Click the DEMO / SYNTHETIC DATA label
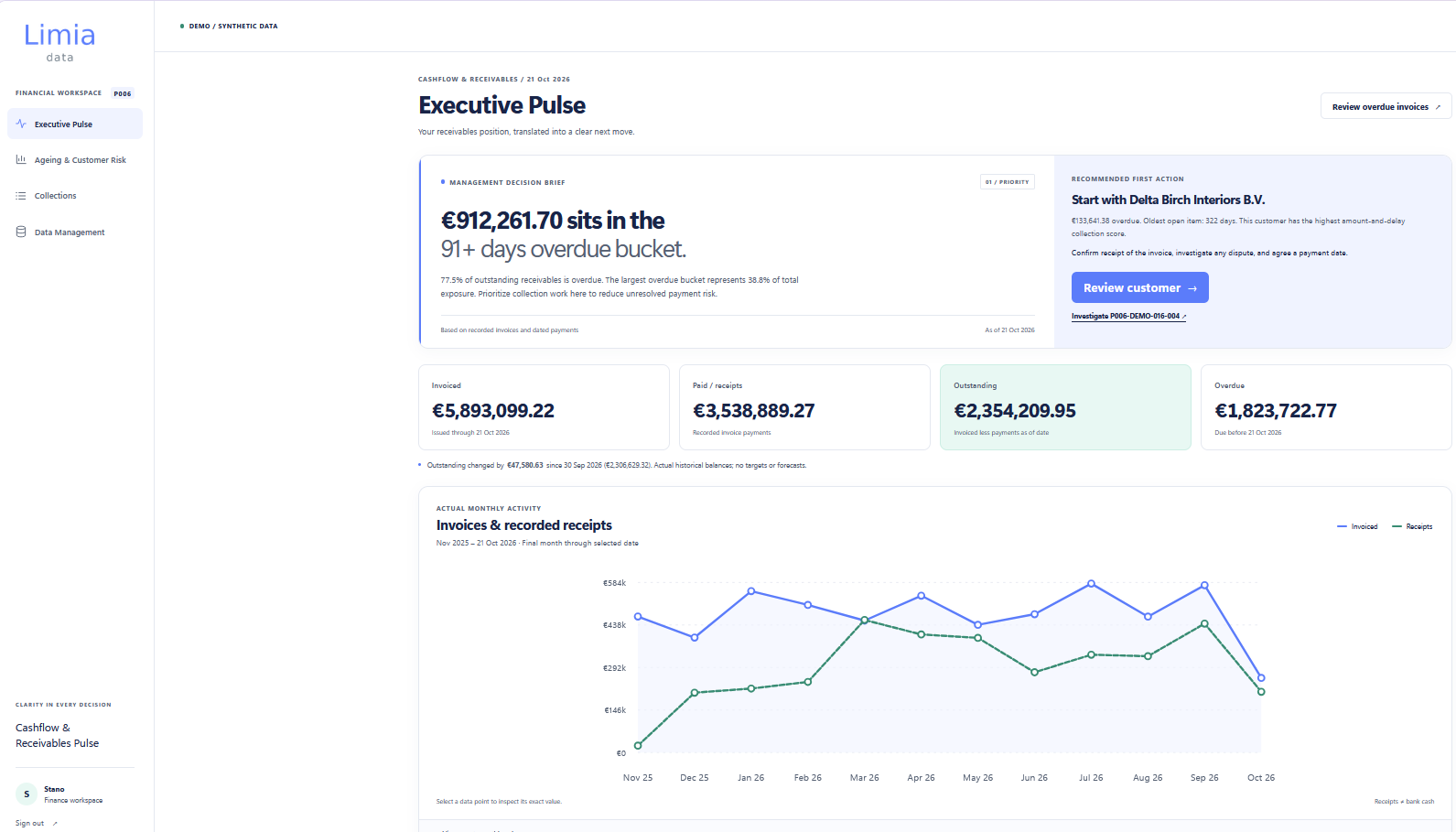1456x832 pixels. point(233,27)
